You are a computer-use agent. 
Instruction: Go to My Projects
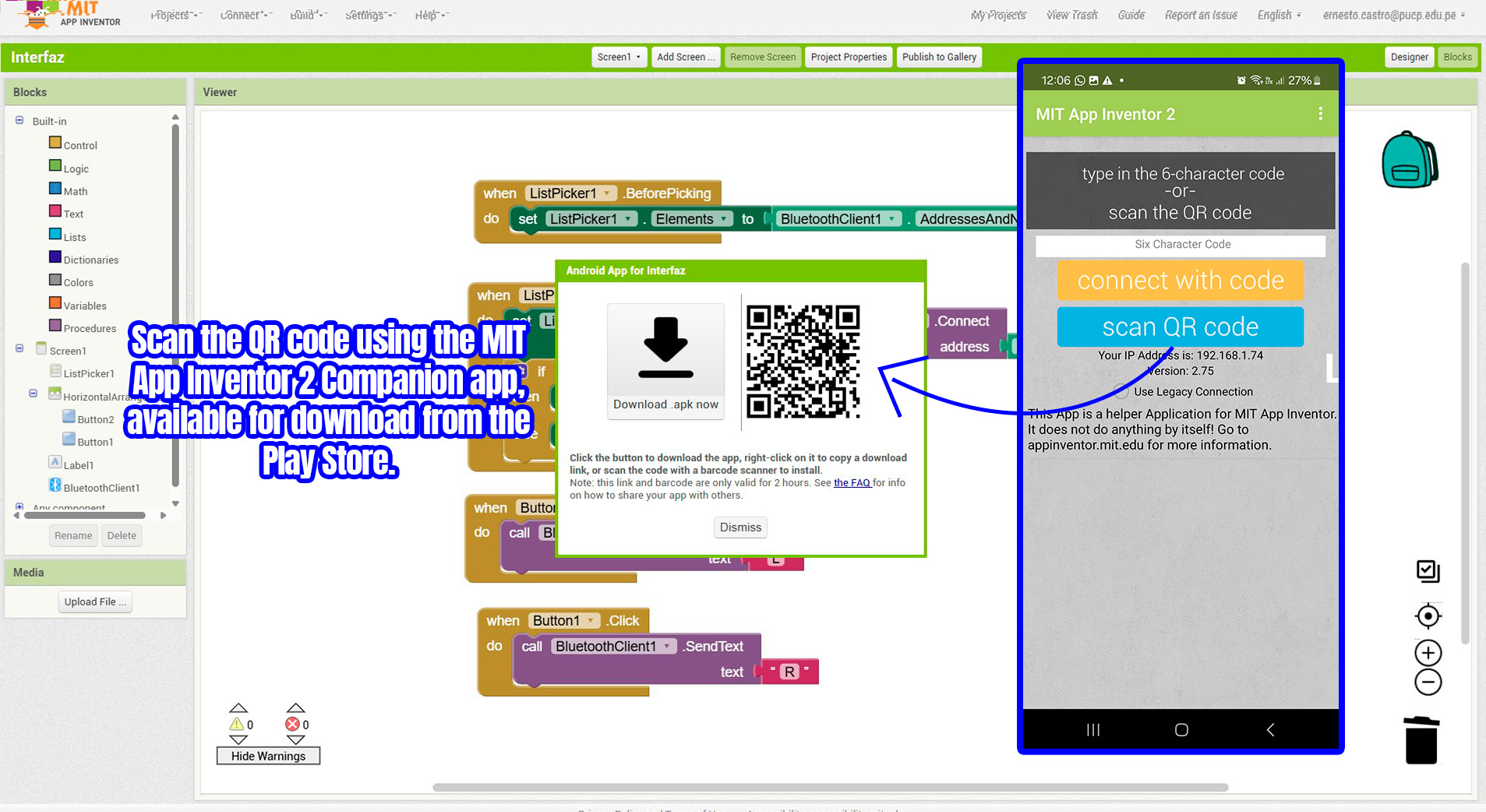(x=998, y=15)
